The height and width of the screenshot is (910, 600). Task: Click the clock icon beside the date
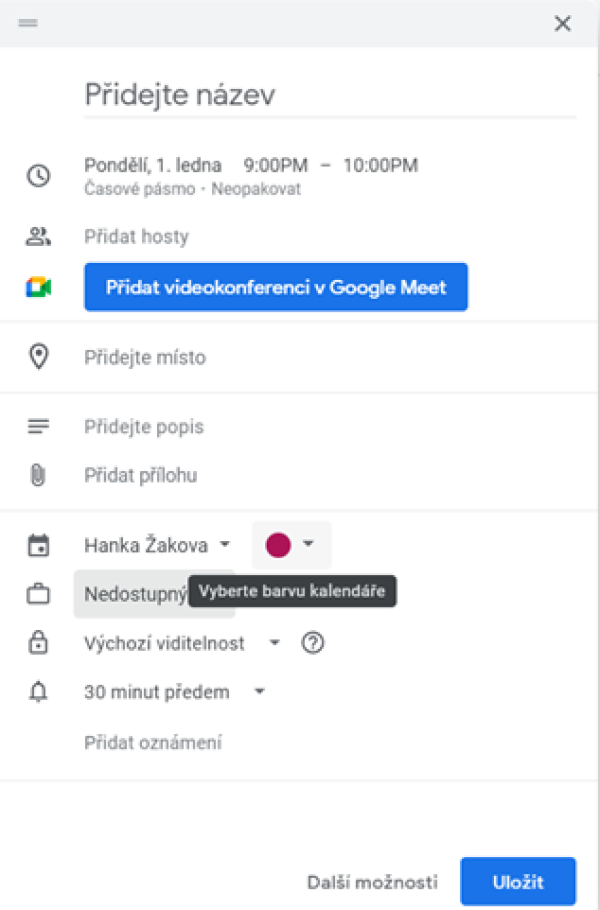pos(39,175)
